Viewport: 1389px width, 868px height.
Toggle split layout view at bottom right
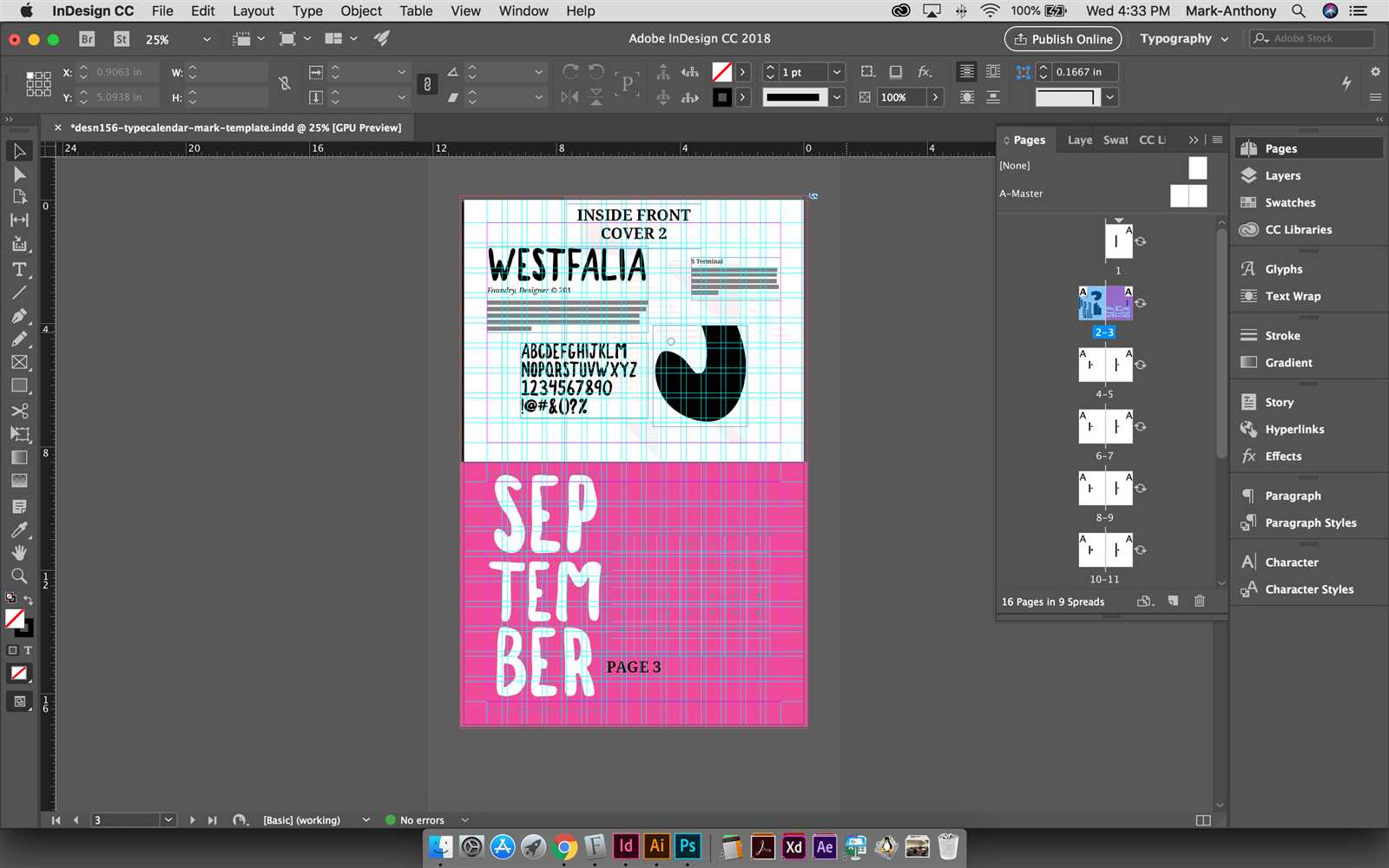[1203, 820]
